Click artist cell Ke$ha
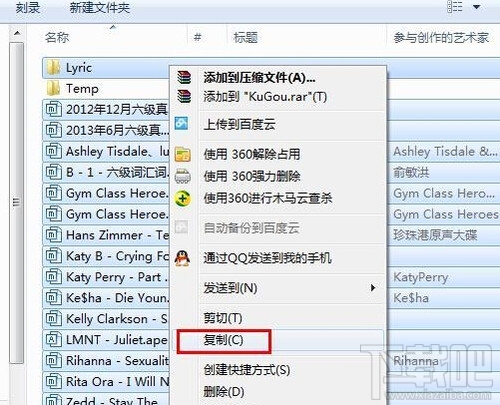The image size is (500, 405). pos(411,298)
